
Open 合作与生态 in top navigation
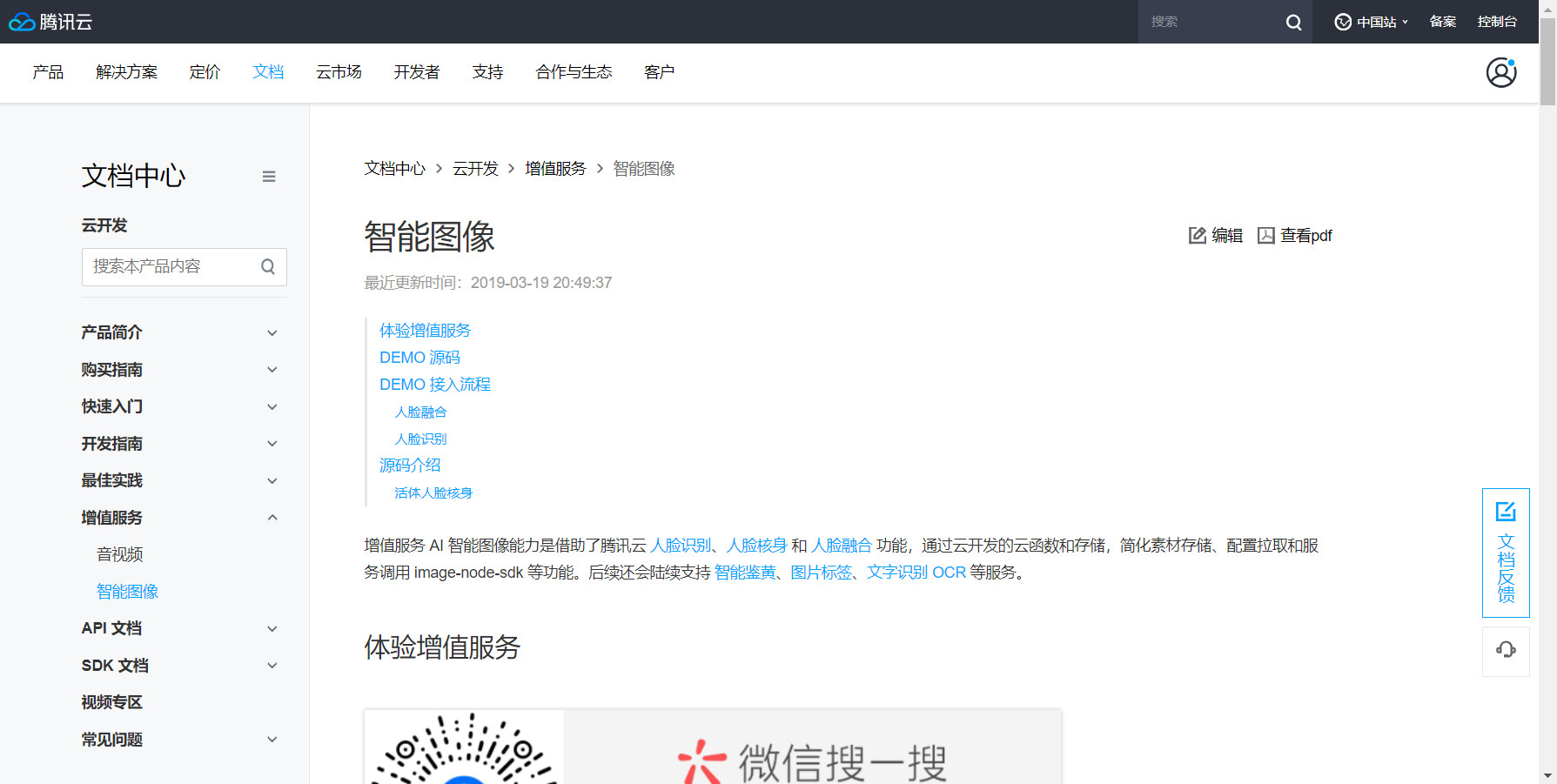coord(574,72)
